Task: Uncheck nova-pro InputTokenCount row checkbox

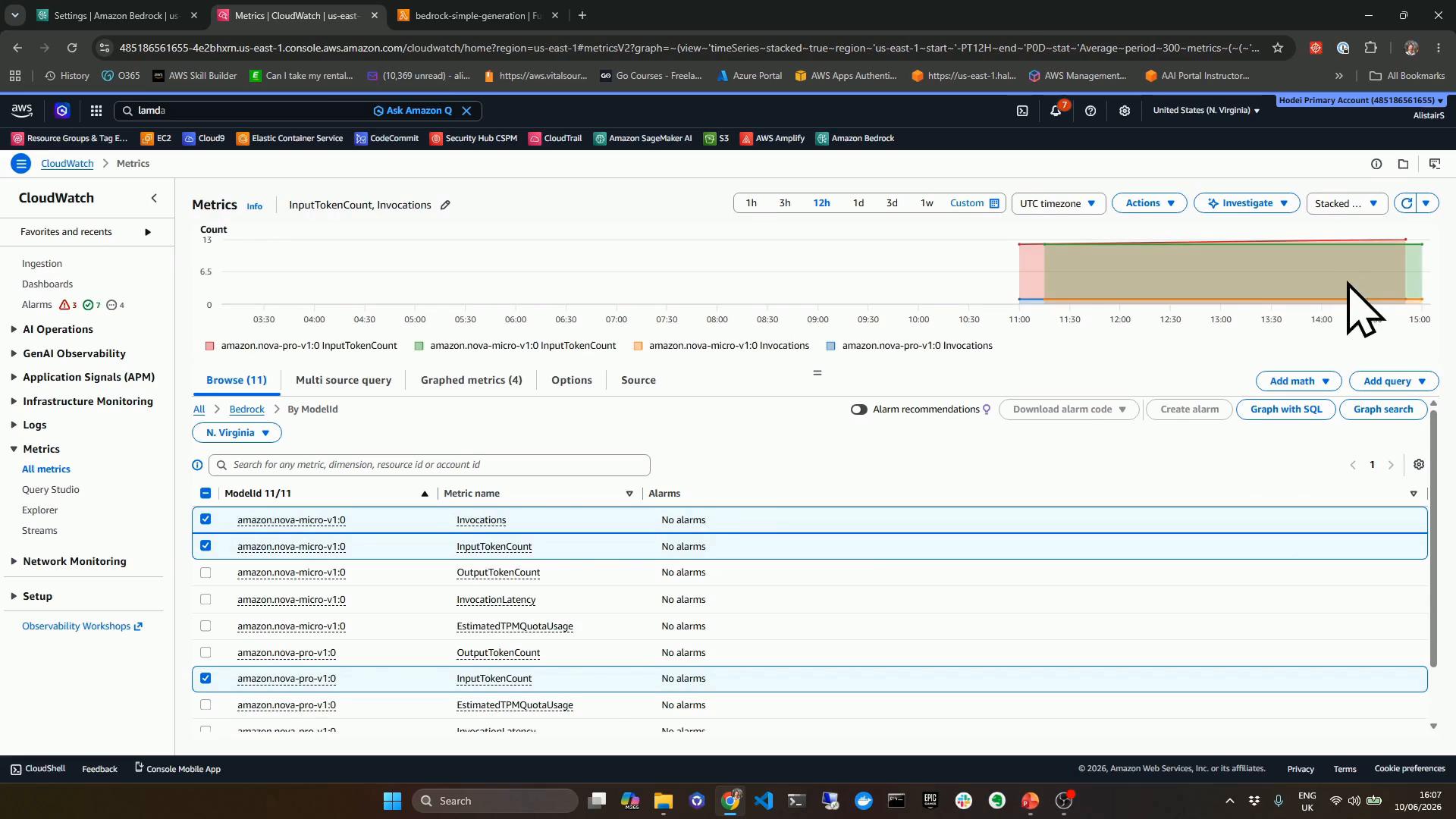Action: pyautogui.click(x=206, y=679)
